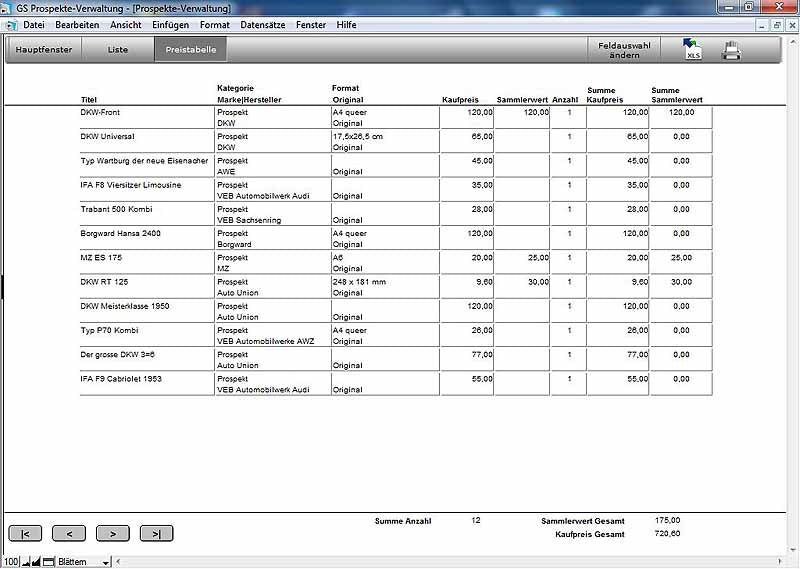
Task: Click IFA F8 Viersitzer Limousine title
Action: point(131,185)
